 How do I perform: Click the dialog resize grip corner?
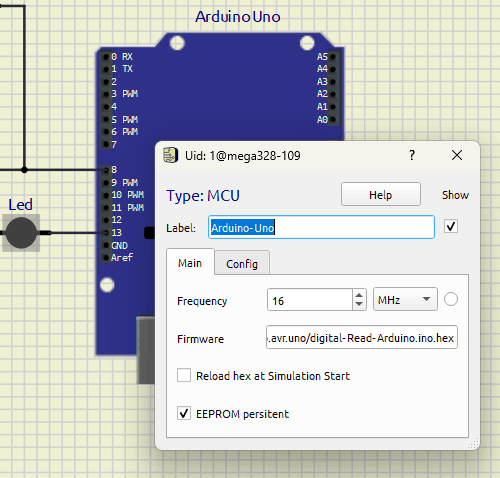tap(474, 443)
